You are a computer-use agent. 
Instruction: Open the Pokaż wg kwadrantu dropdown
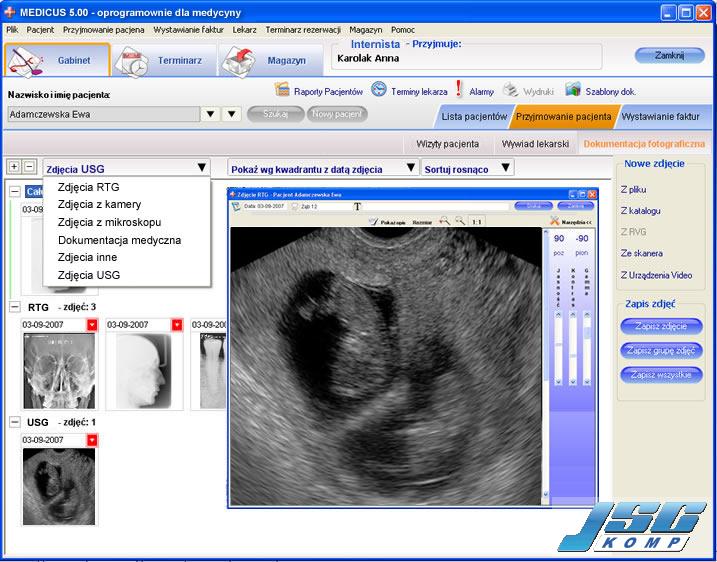pos(323,168)
